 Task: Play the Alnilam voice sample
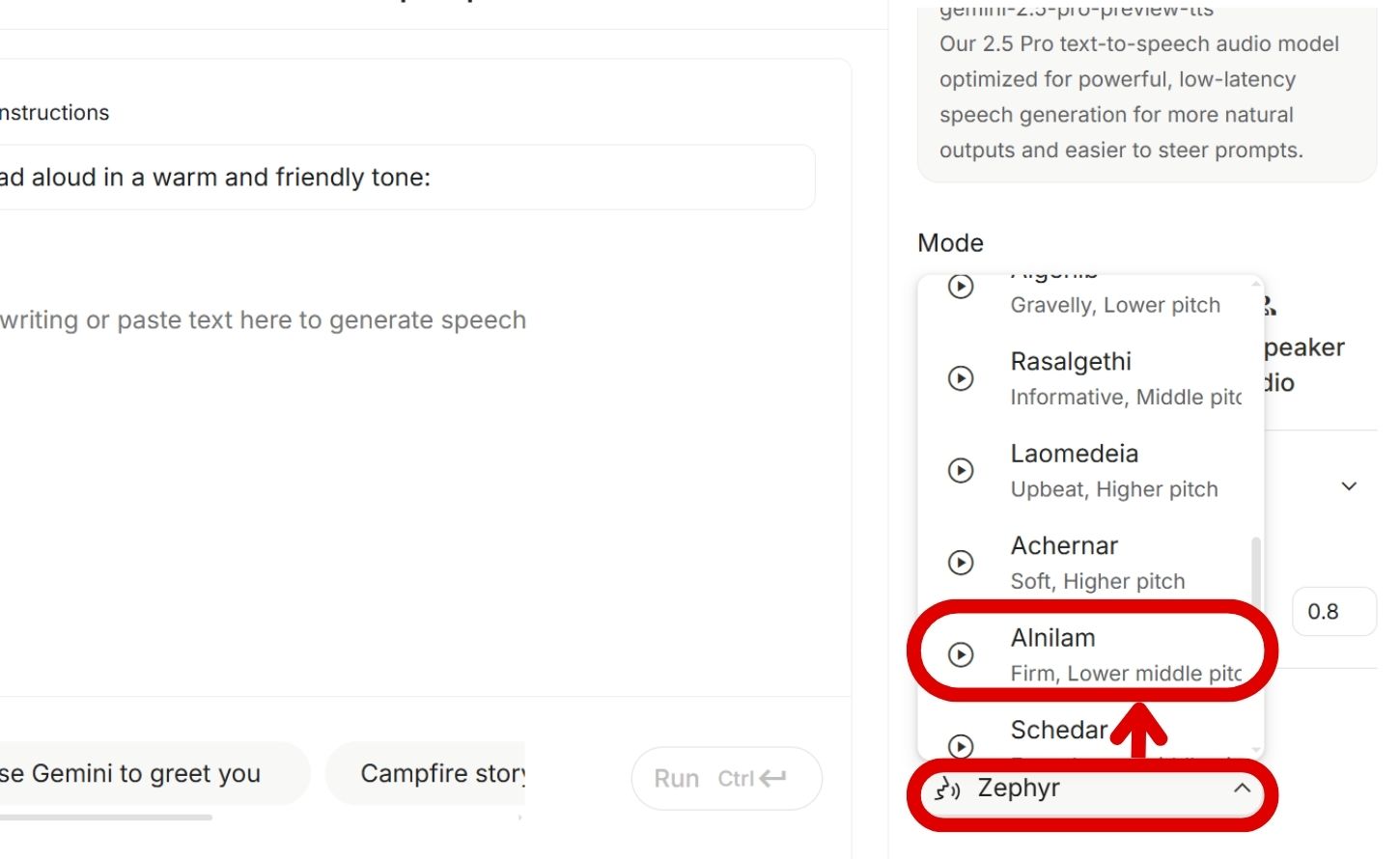pos(960,654)
